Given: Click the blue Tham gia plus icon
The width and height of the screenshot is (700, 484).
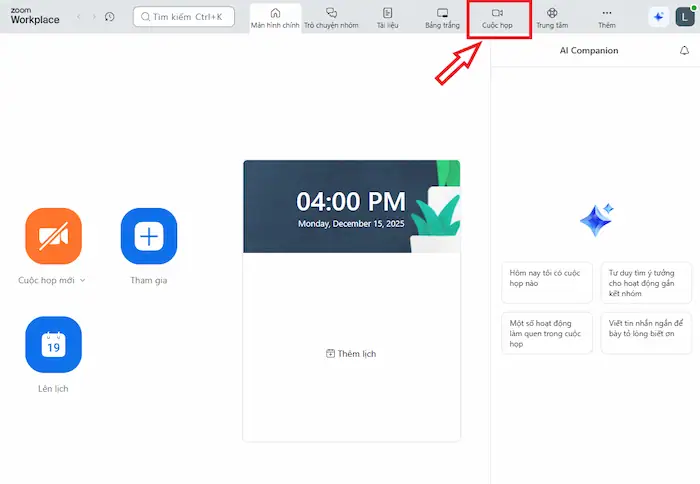Looking at the screenshot, I should click(148, 236).
